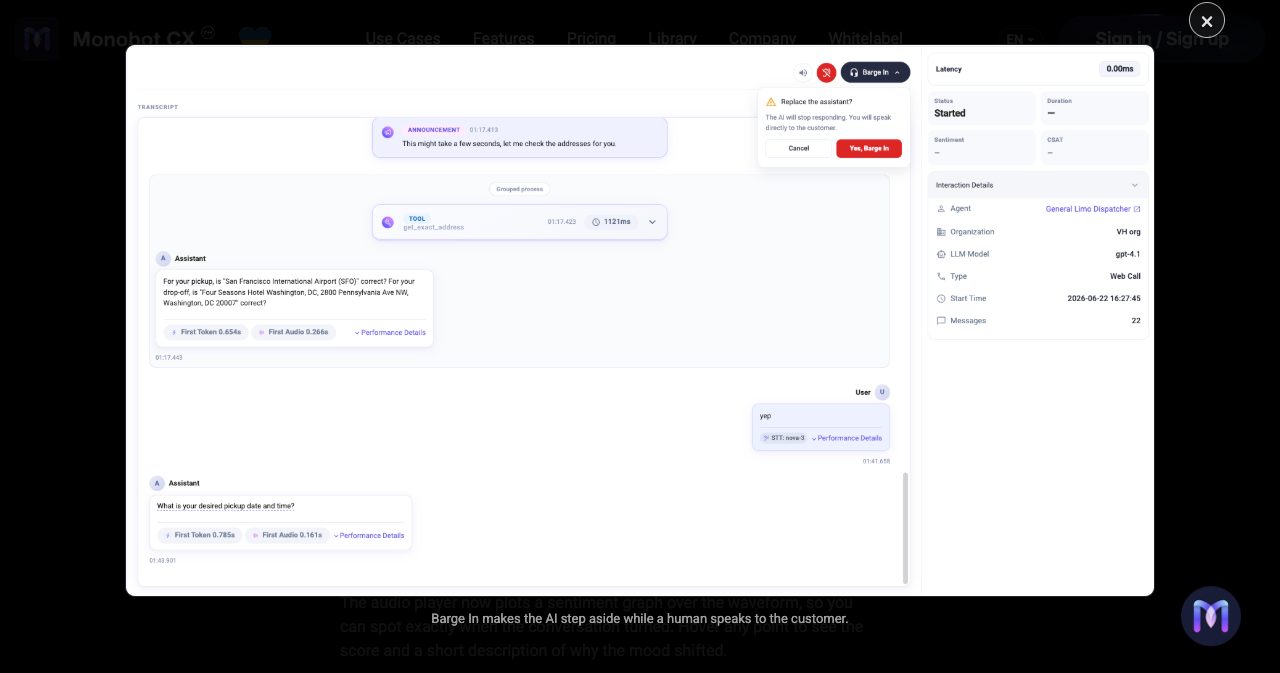Click the chat bubble icon beside Messages
The width and height of the screenshot is (1280, 673).
coord(941,321)
